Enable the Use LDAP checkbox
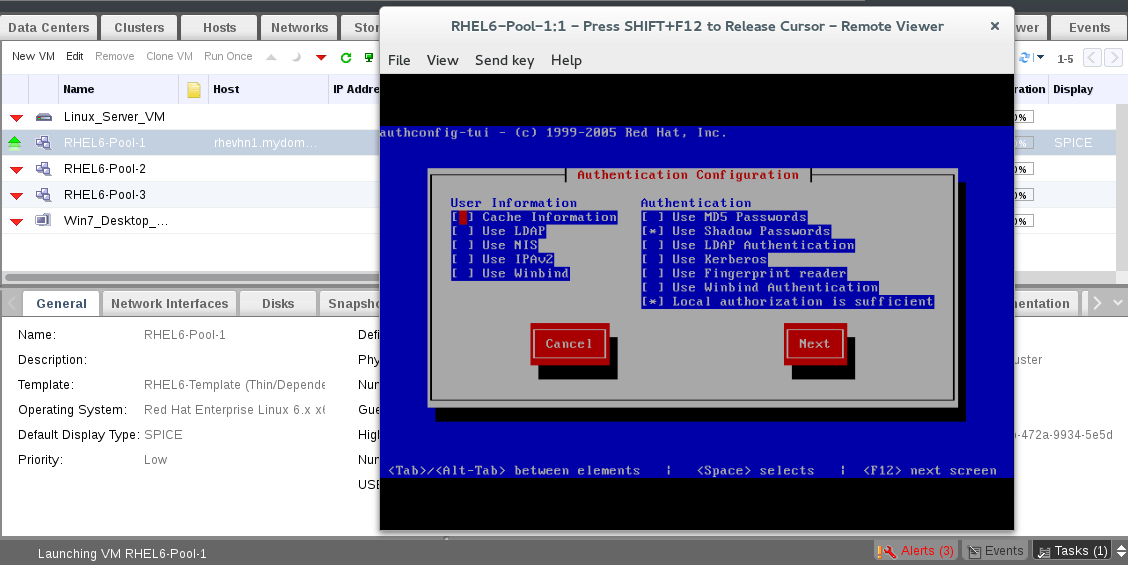Screen dimensions: 1128x565 [460, 231]
